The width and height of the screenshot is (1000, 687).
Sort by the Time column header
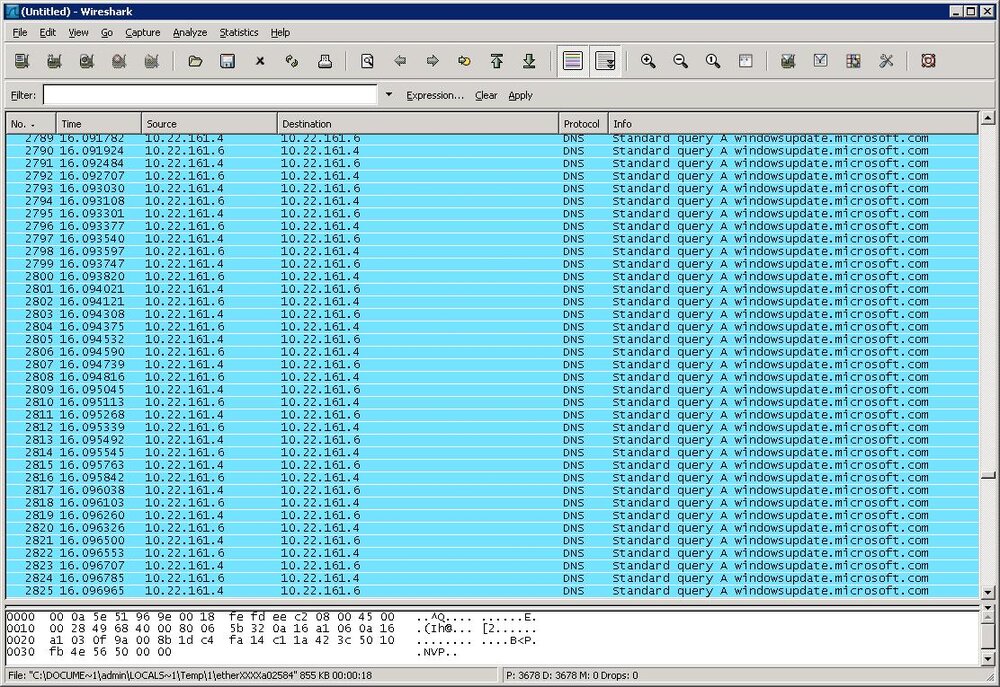pyautogui.click(x=99, y=124)
